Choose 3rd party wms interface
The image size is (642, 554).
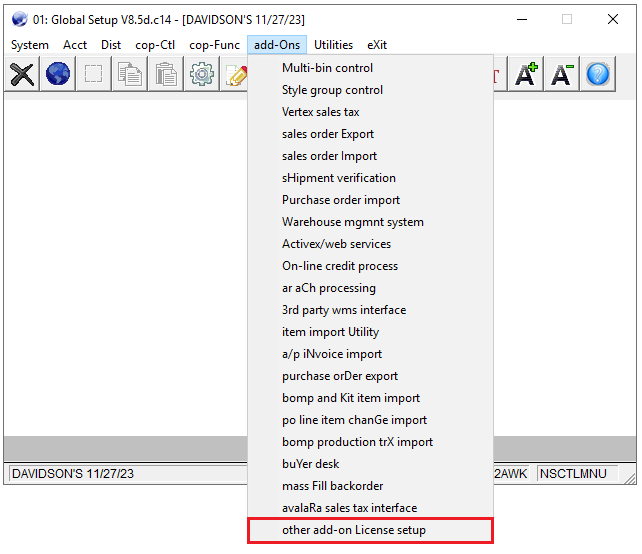click(371, 310)
